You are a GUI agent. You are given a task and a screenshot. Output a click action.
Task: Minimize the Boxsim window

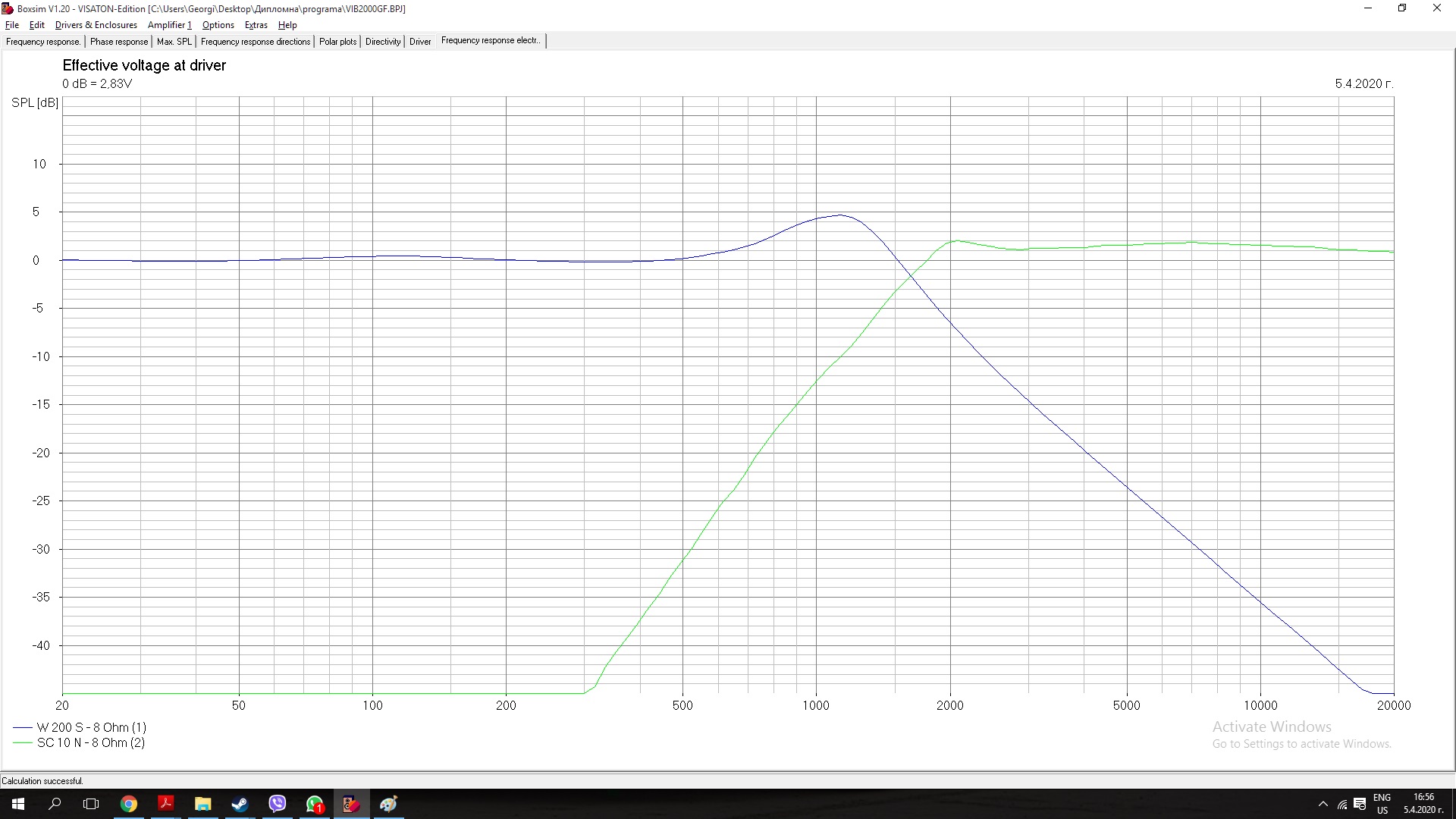1368,8
